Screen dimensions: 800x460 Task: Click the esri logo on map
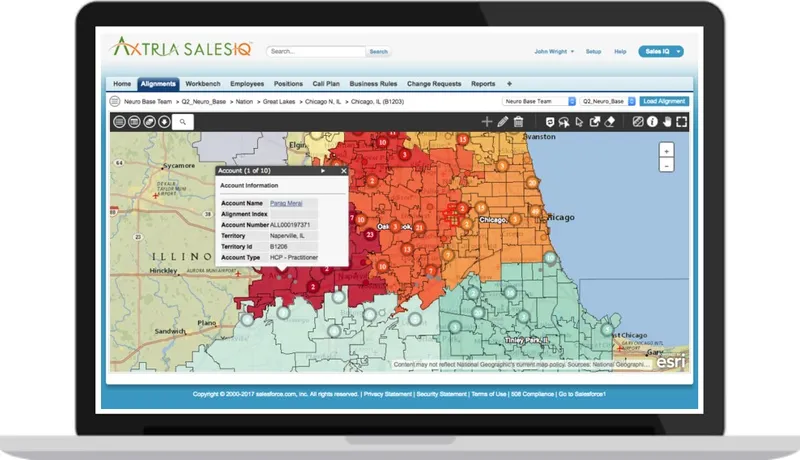pyautogui.click(x=671, y=362)
